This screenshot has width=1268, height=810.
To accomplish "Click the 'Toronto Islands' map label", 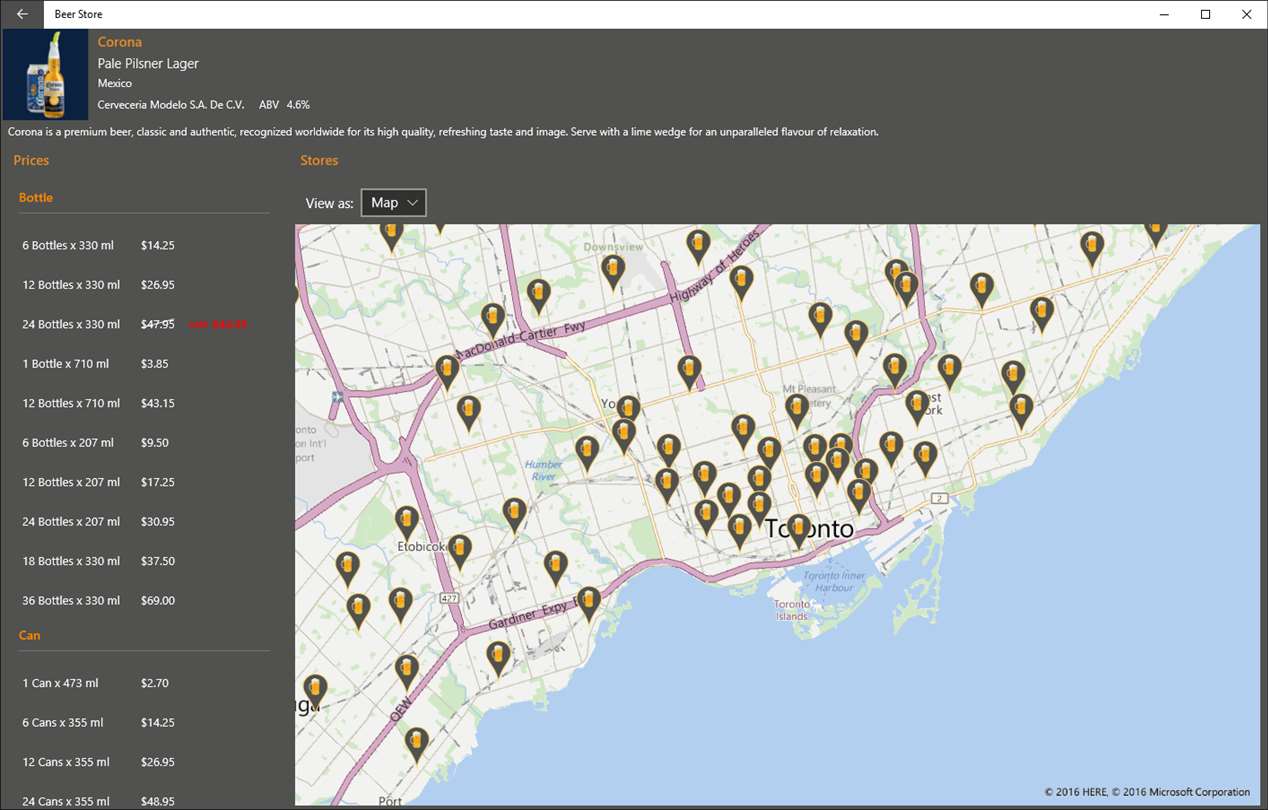I will point(792,610).
